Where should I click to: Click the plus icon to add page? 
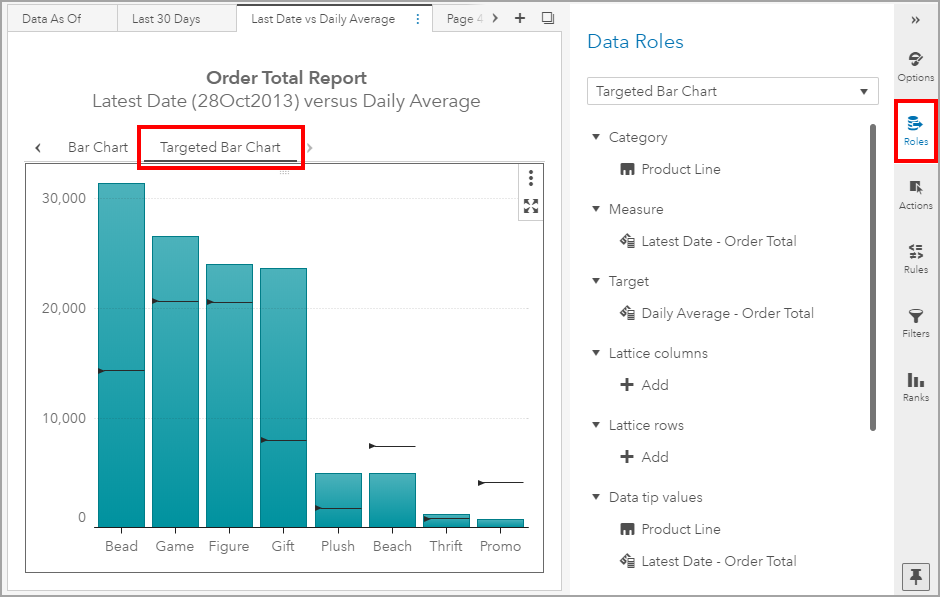point(520,19)
